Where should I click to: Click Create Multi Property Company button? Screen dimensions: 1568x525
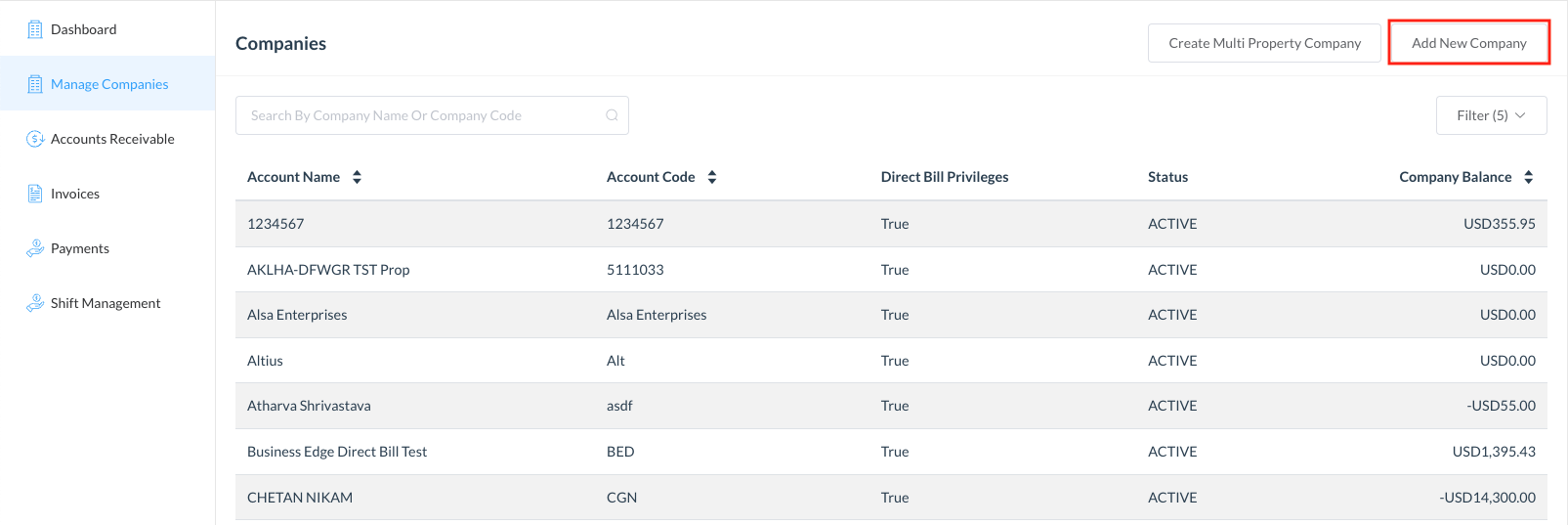(x=1264, y=43)
